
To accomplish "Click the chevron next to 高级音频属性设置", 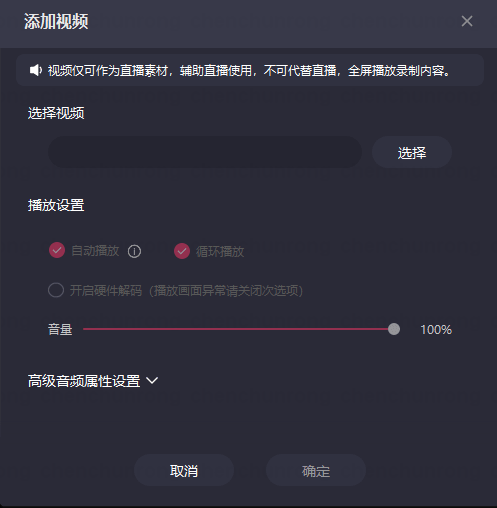I will click(x=152, y=380).
